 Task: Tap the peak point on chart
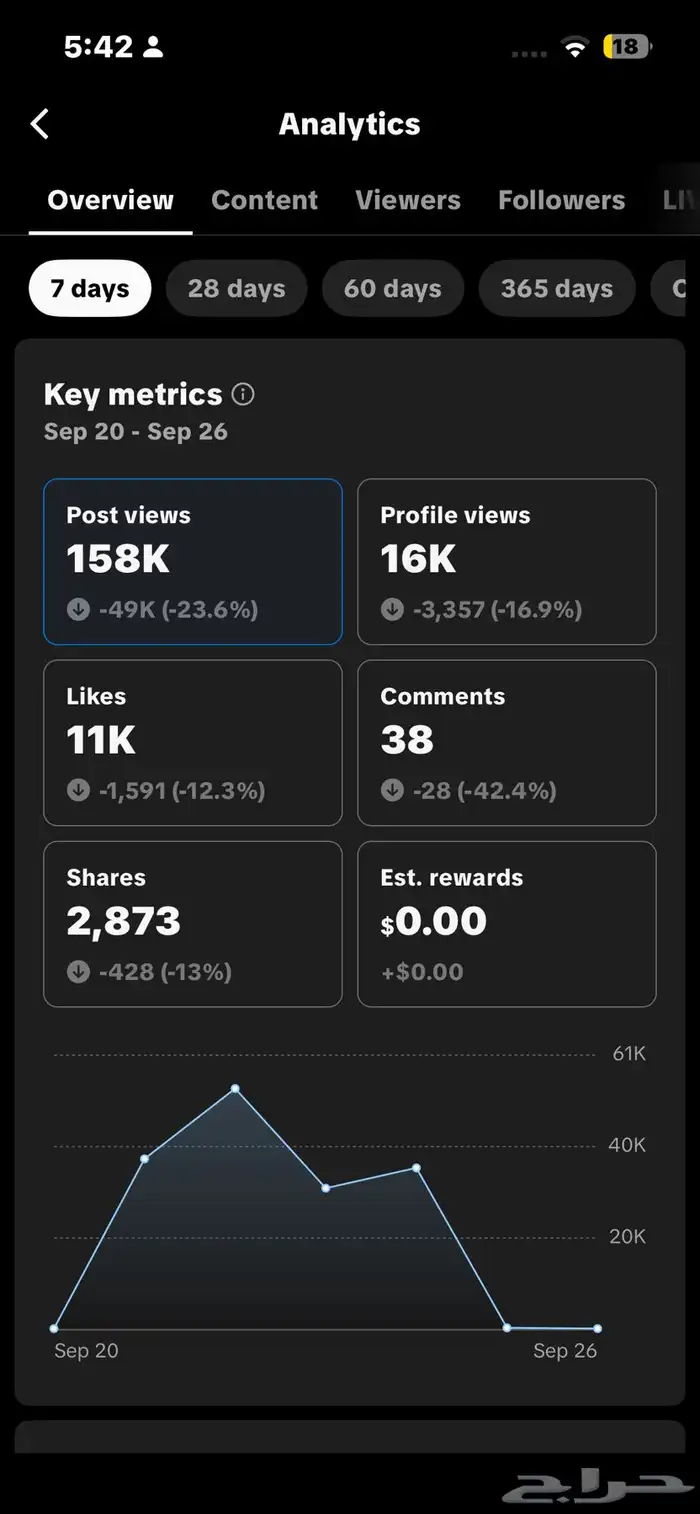[235, 1088]
